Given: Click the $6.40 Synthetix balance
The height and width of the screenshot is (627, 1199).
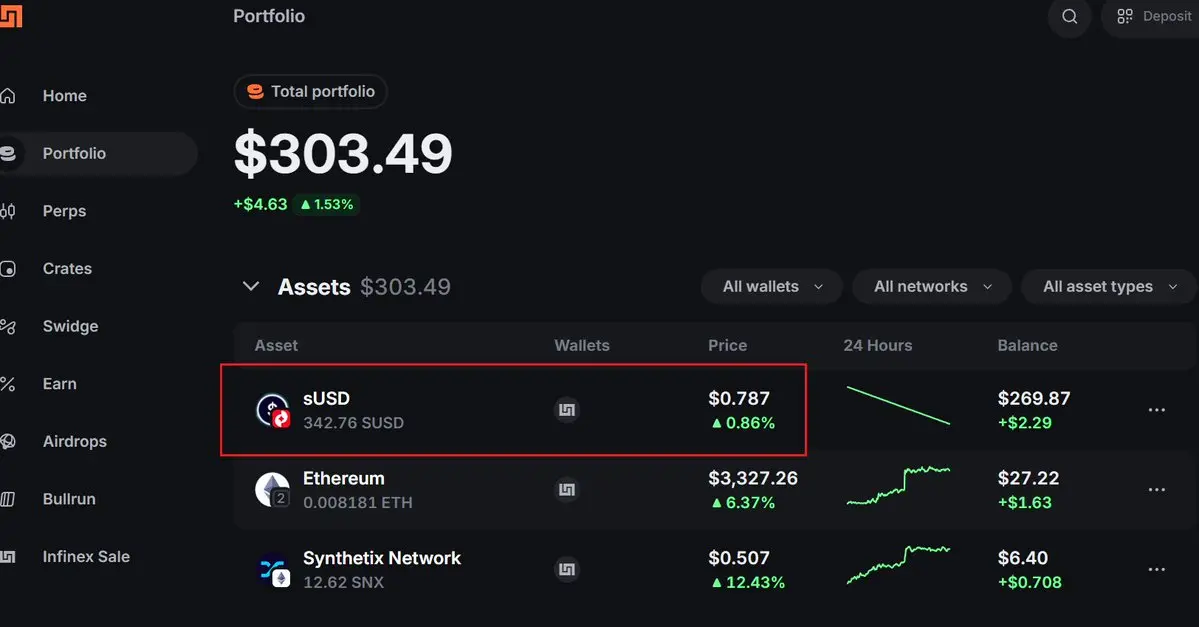Looking at the screenshot, I should tap(1022, 558).
